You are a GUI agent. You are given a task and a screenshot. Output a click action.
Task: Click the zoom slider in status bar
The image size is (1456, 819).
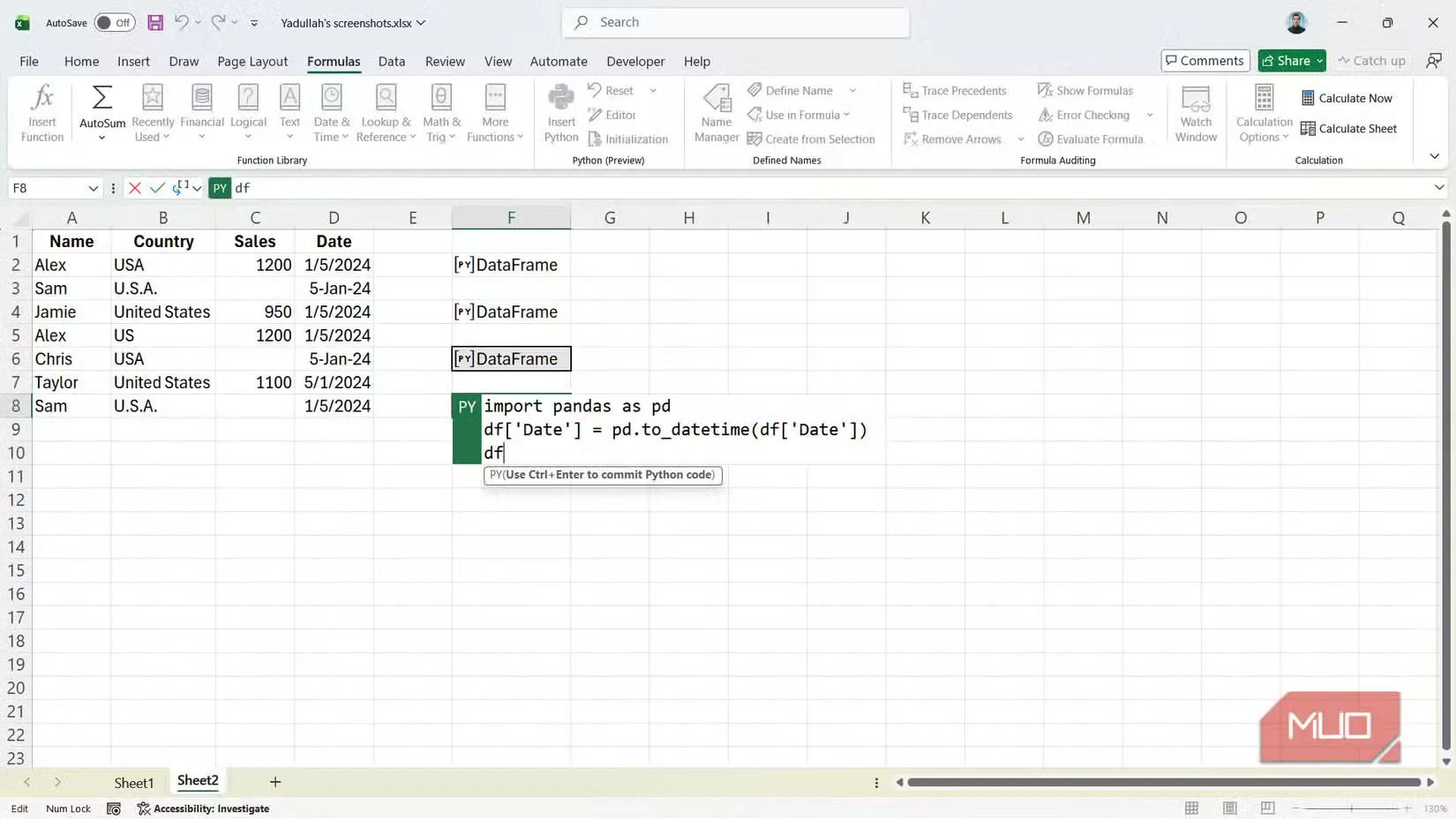(x=1351, y=808)
